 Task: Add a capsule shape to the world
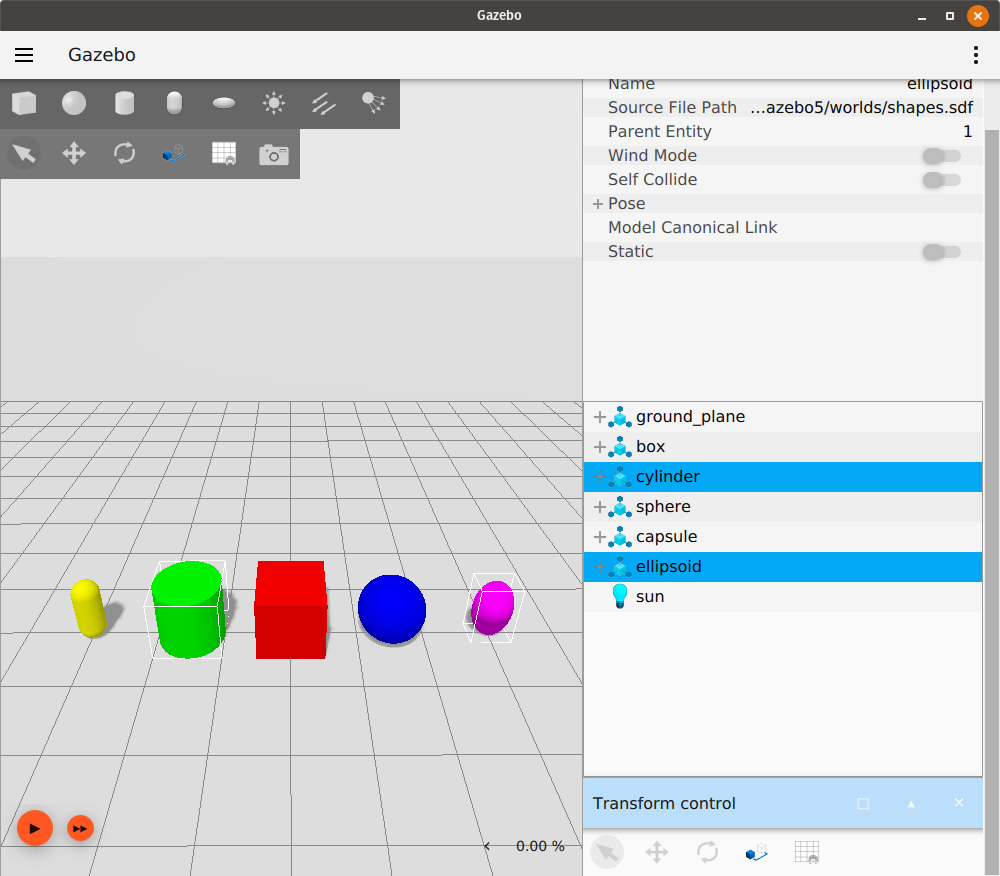coord(173,103)
